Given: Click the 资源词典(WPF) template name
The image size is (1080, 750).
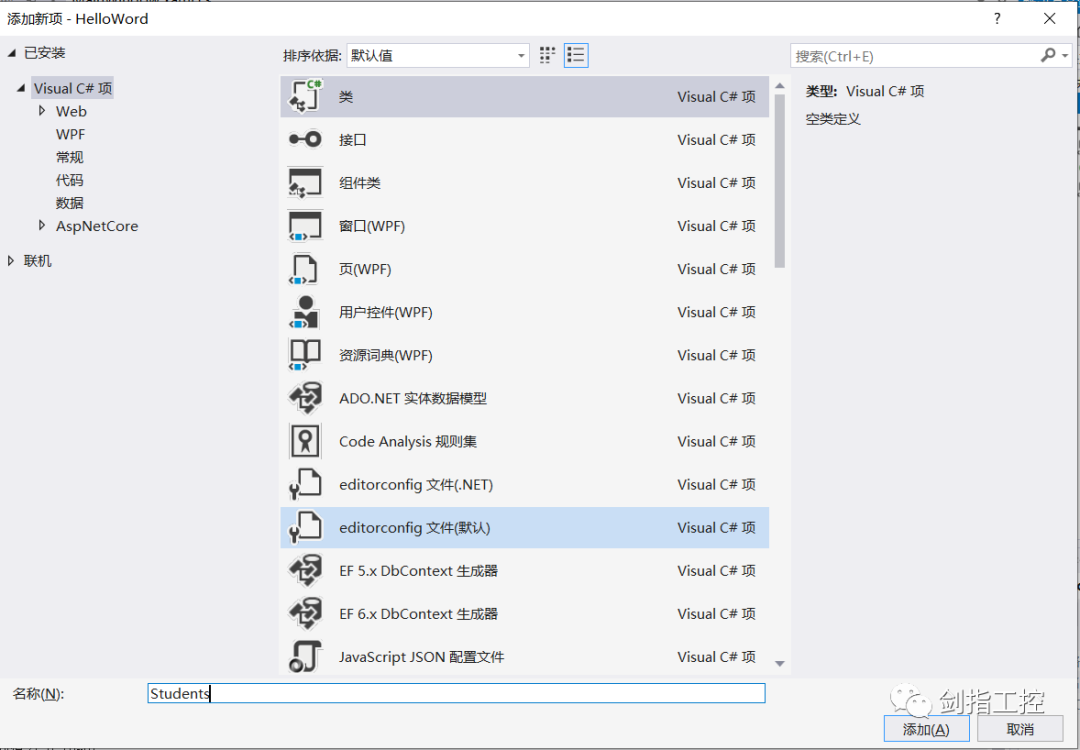Looking at the screenshot, I should [x=386, y=355].
